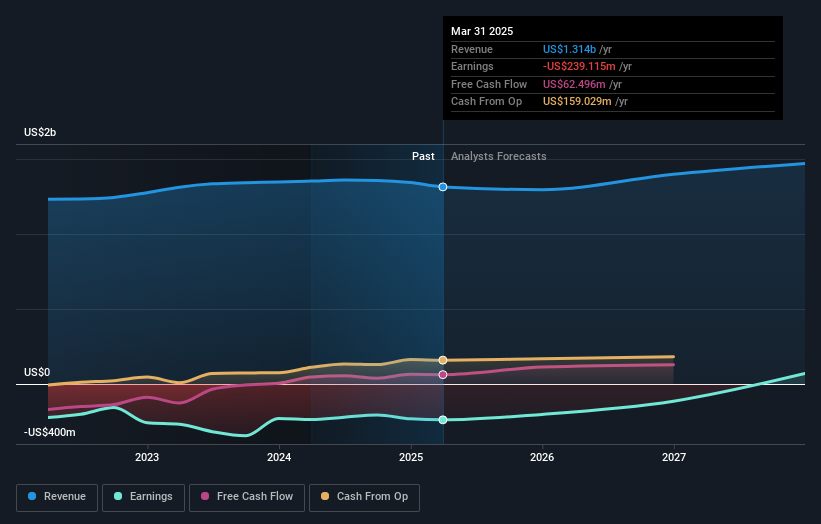Click the Earnings teal data point
The height and width of the screenshot is (524, 821).
443,420
